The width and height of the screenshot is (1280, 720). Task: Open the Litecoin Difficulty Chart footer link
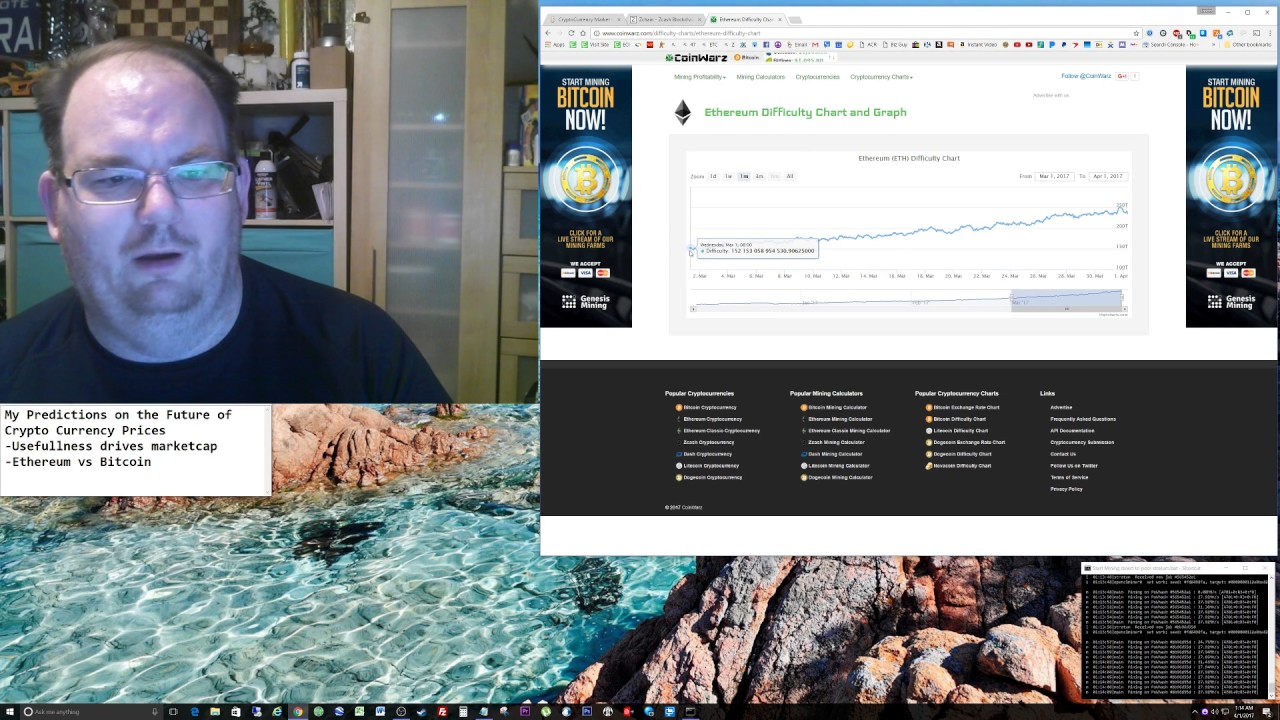point(960,431)
